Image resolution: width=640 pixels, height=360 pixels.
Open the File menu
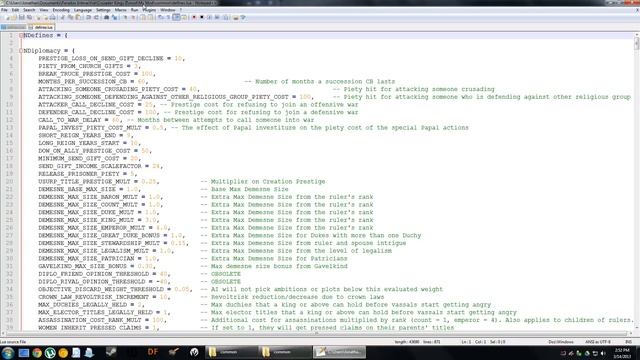[x=4, y=10]
